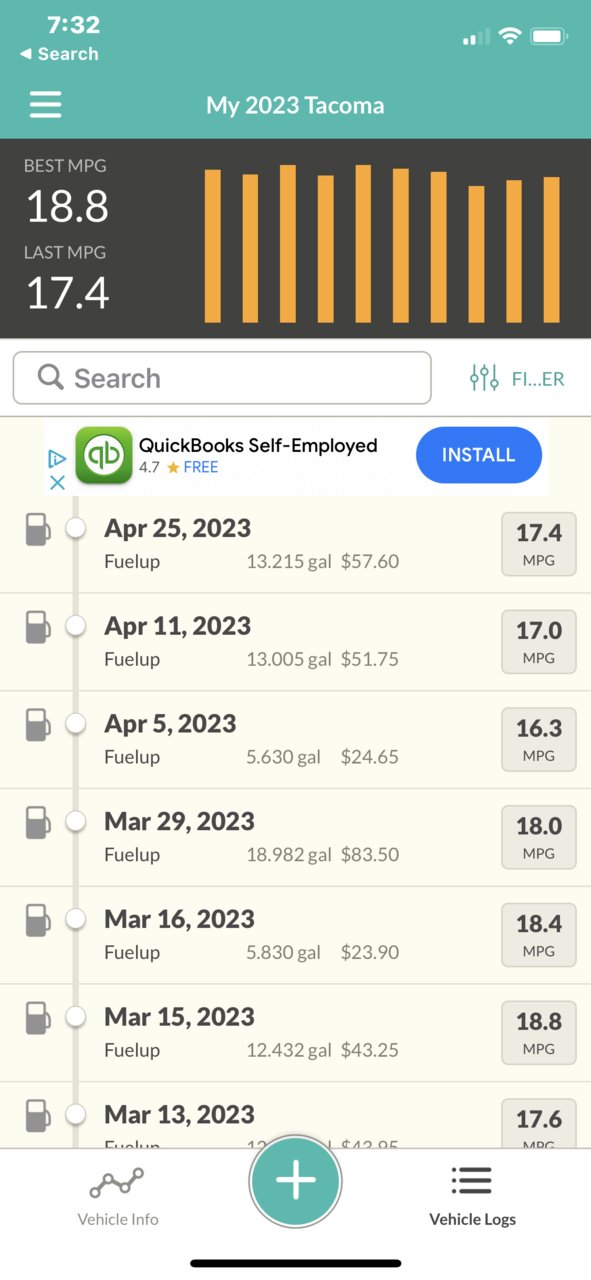This screenshot has width=591, height=1280.
Task: Tap the My 2023 Tacoma title
Action: click(295, 105)
